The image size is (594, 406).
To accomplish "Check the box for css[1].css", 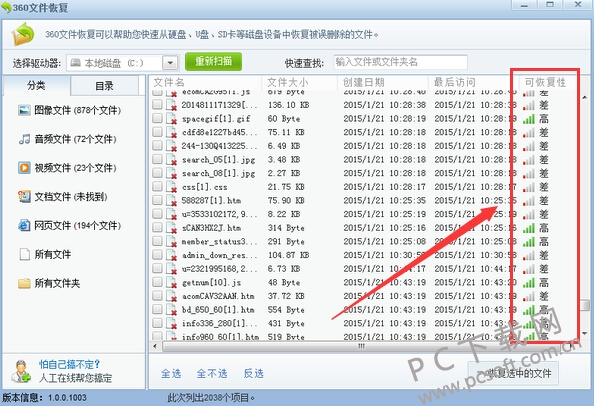I will [x=157, y=186].
